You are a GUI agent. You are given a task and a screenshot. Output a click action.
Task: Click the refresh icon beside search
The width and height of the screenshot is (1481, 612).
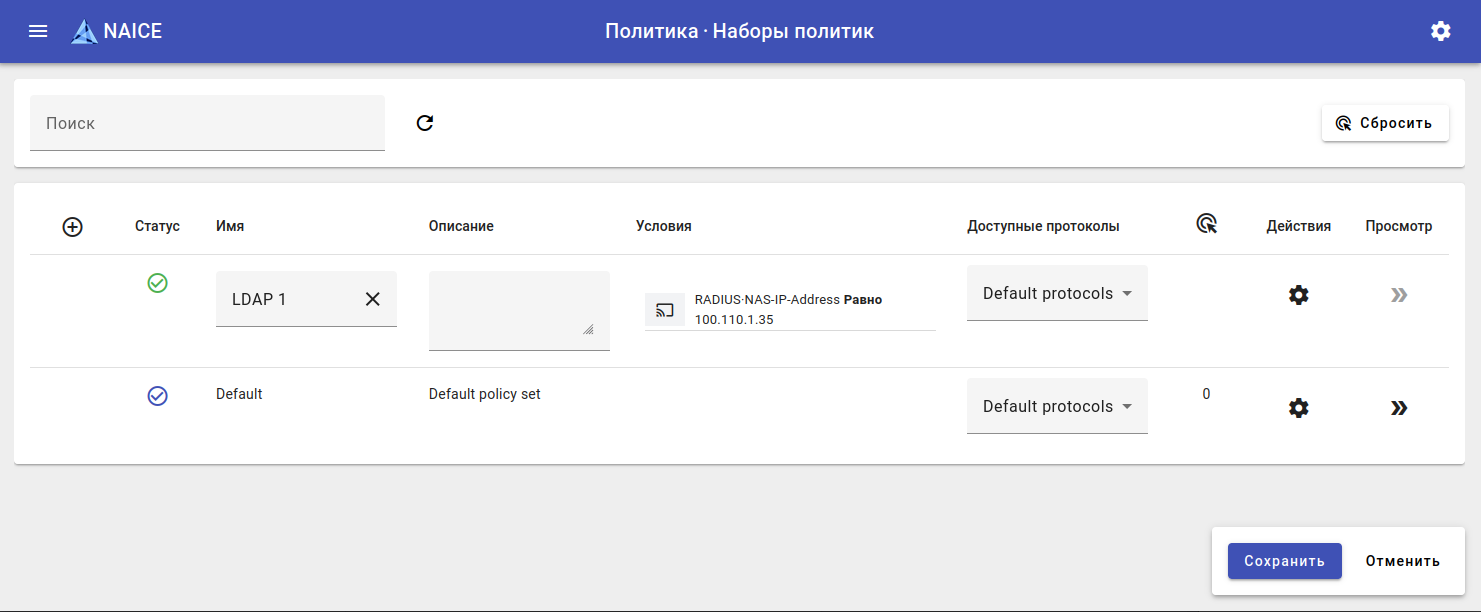coord(425,123)
